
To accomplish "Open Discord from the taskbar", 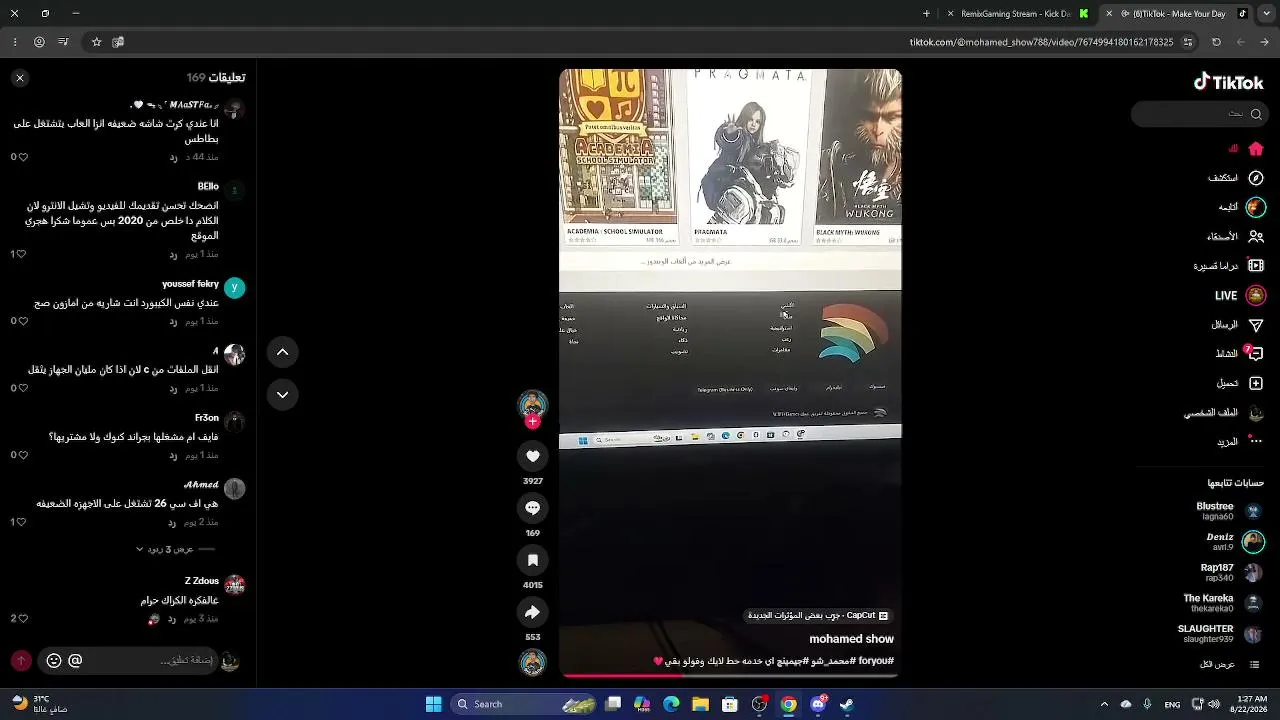I will [x=818, y=704].
